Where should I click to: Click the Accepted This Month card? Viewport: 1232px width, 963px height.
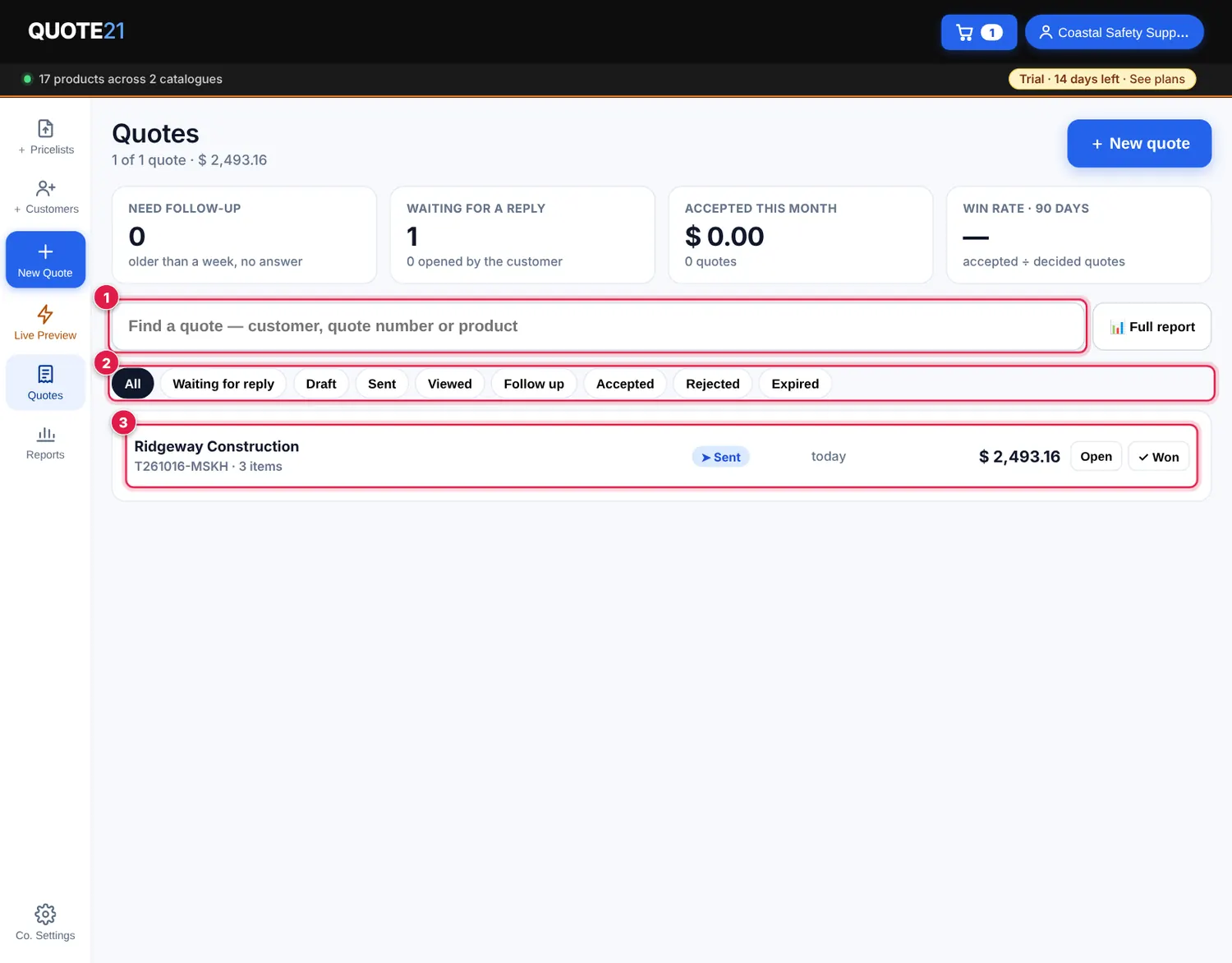(x=801, y=235)
